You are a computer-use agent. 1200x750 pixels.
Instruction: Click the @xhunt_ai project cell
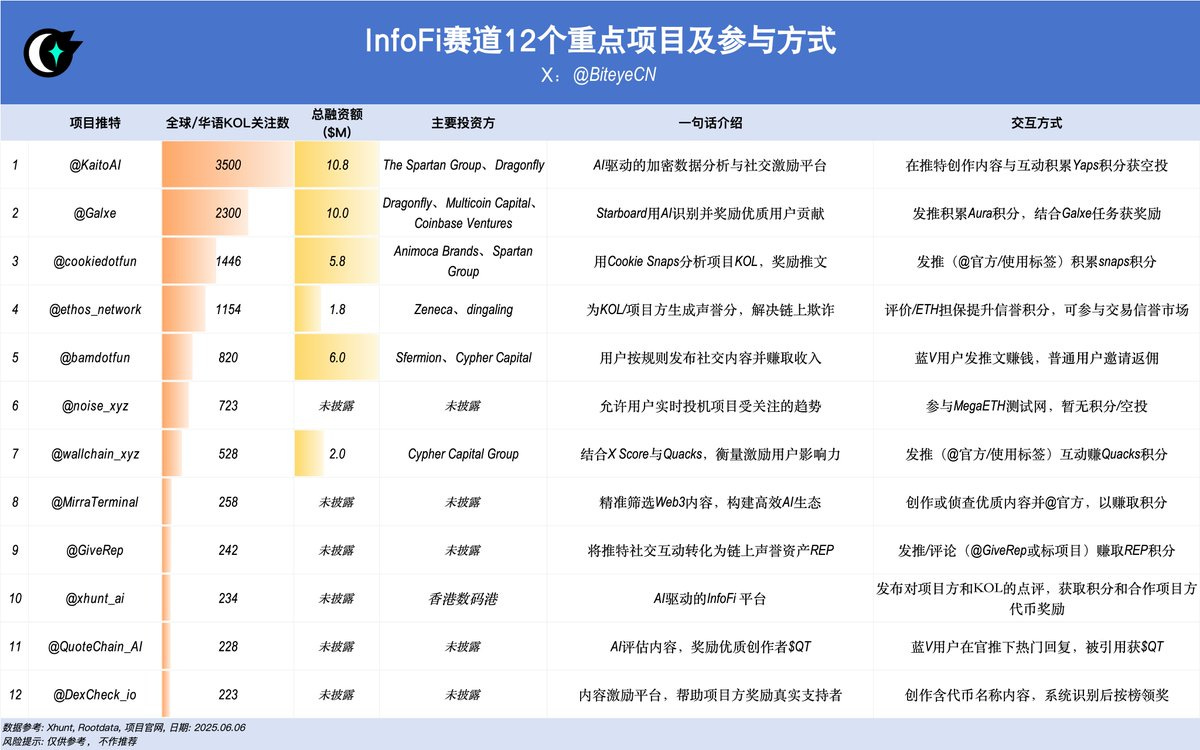(95, 598)
